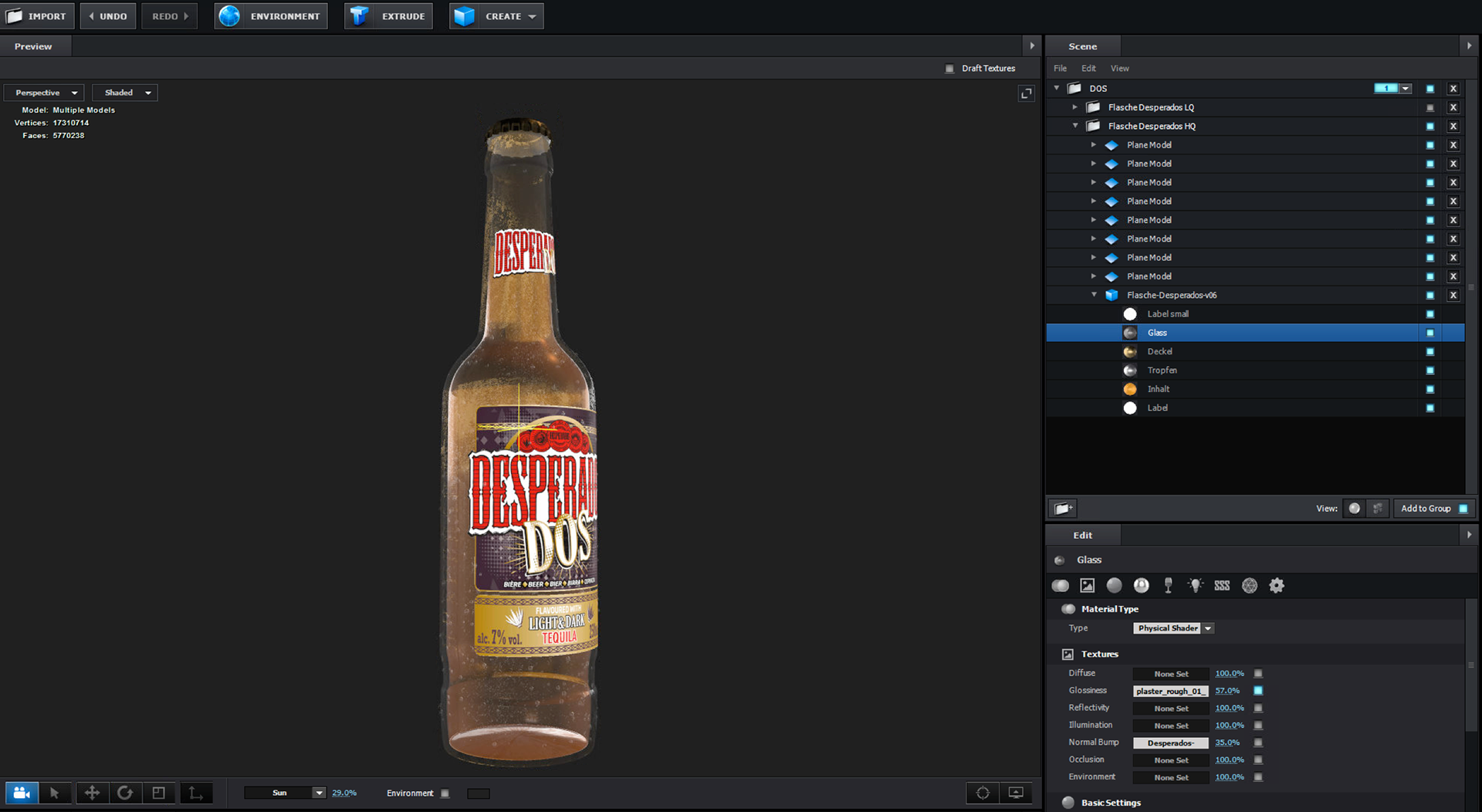The width and height of the screenshot is (1482, 812).
Task: Select the scale tool in viewport toolbar
Action: (159, 793)
